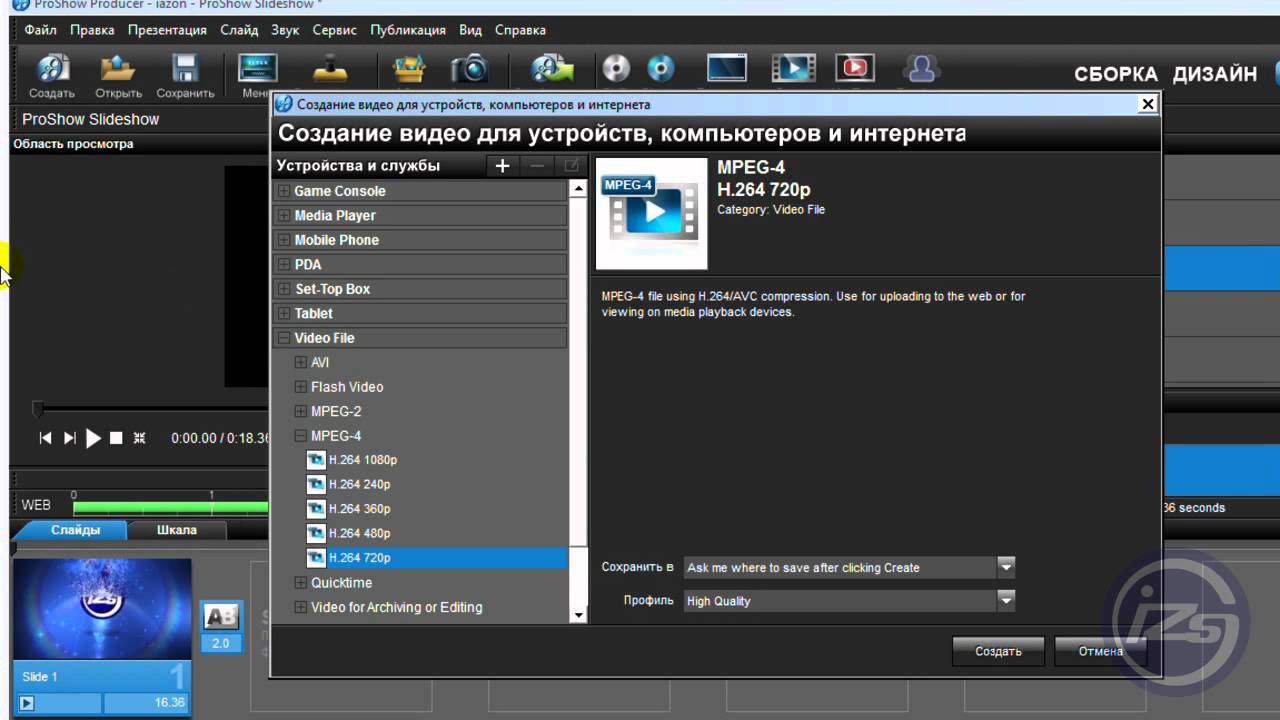Click the blue disc toolbar icon
The width and height of the screenshot is (1280, 720).
[x=661, y=68]
